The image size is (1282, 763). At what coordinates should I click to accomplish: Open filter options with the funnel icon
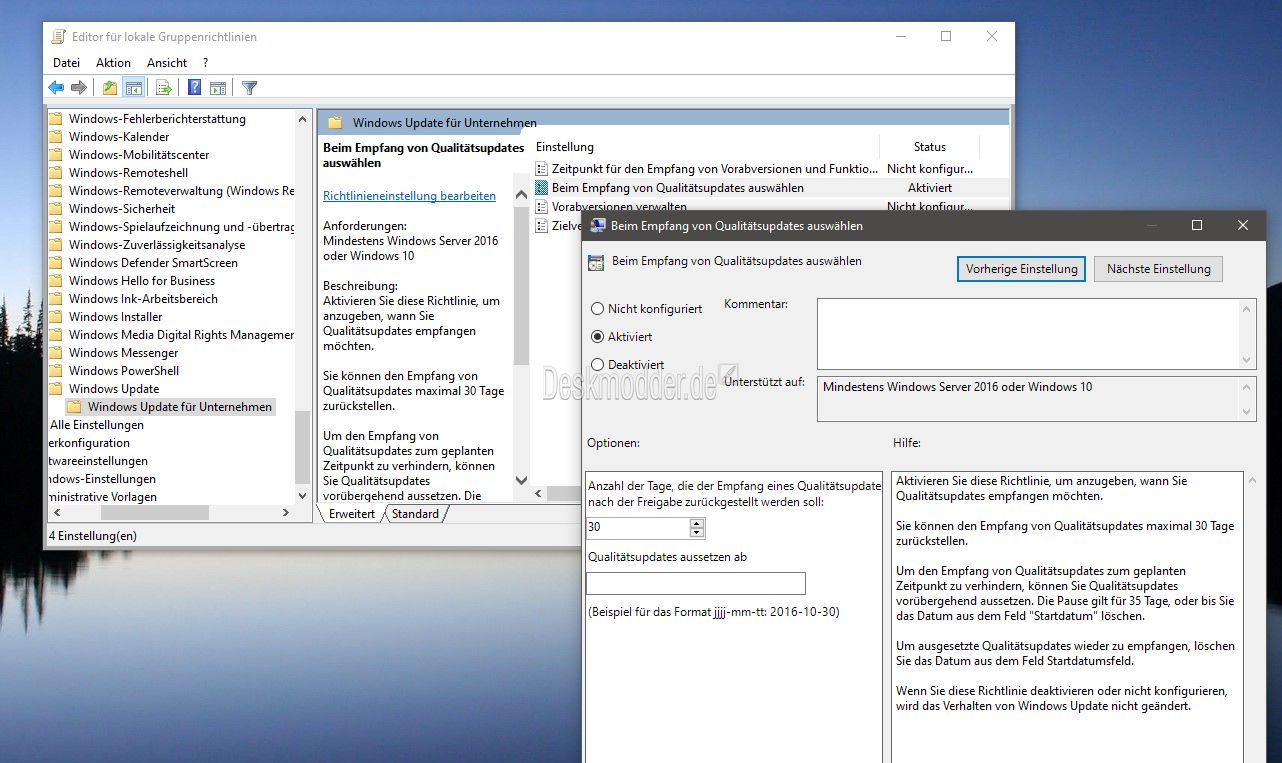[250, 88]
